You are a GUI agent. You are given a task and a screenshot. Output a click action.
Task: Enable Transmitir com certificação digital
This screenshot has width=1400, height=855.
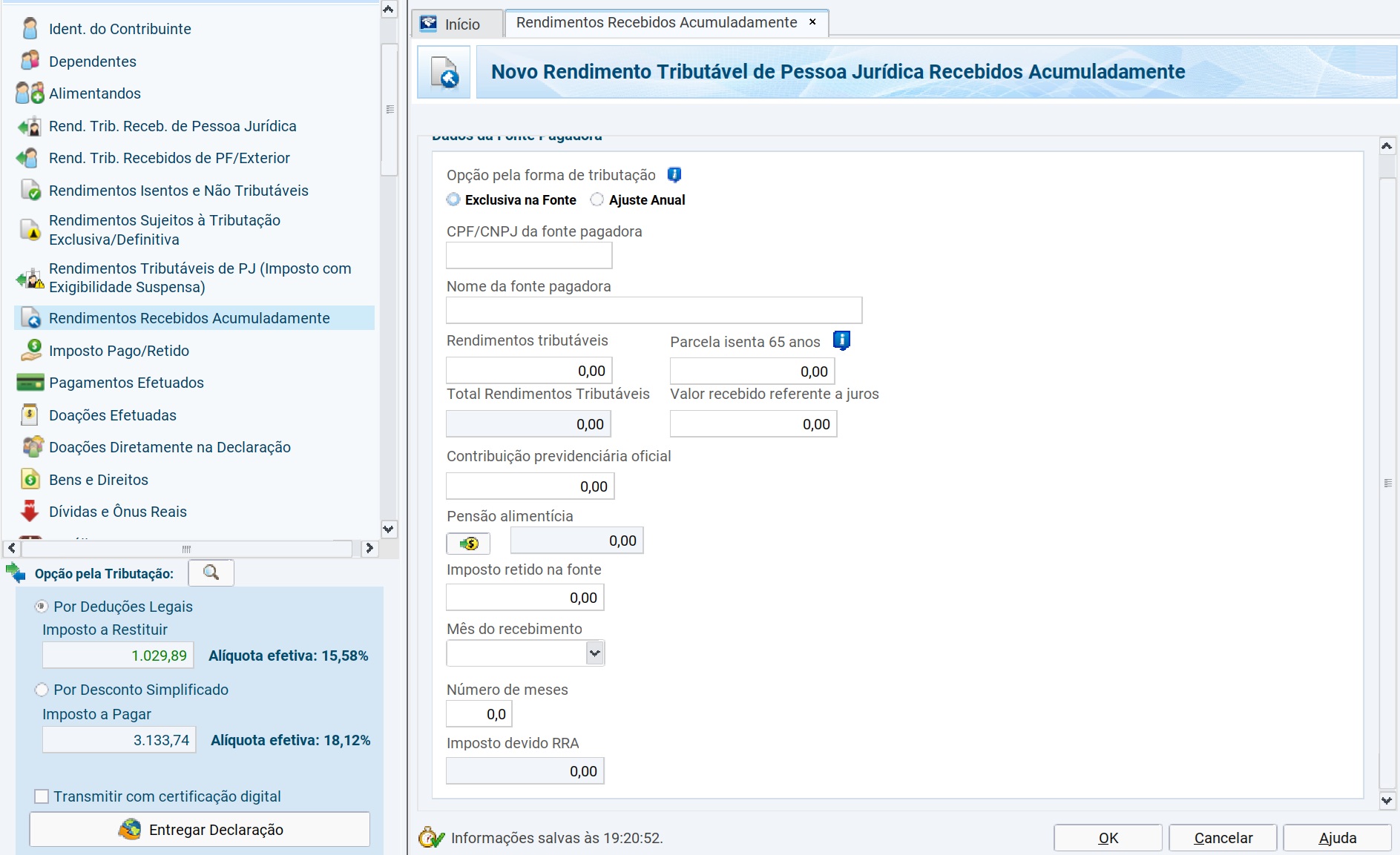[42, 796]
